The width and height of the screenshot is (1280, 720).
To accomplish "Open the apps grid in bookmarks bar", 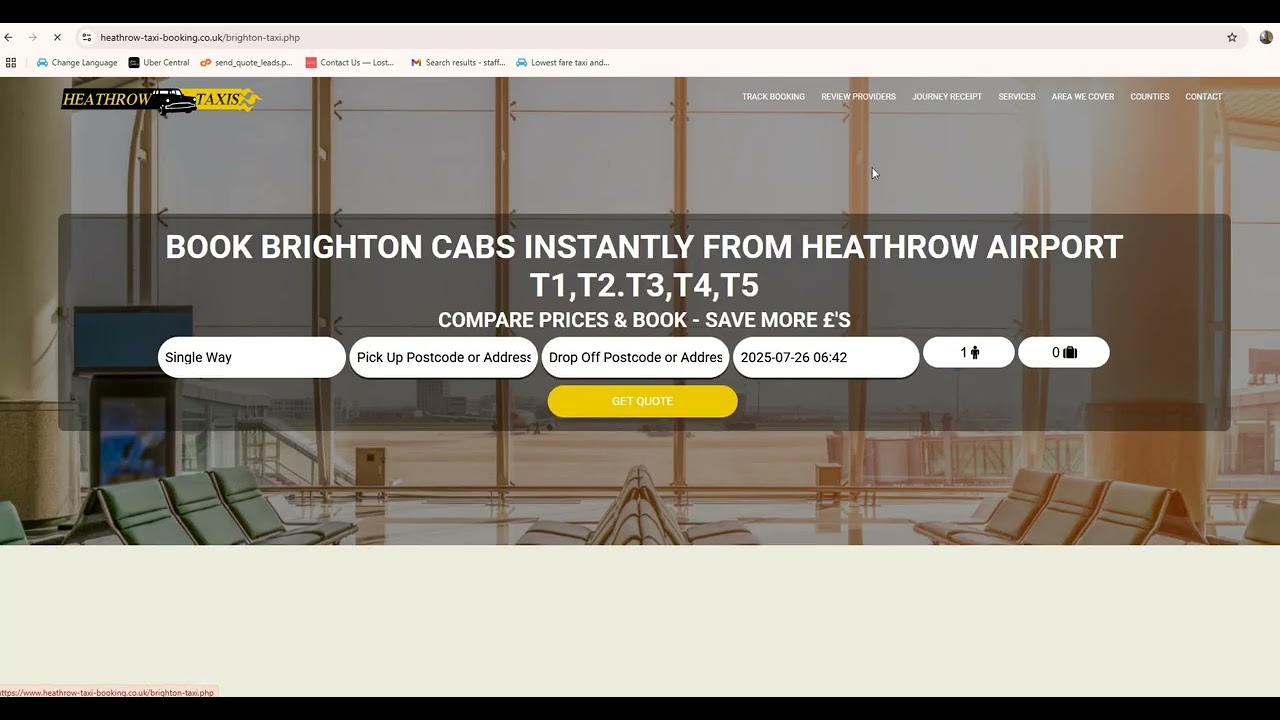I will 11,62.
